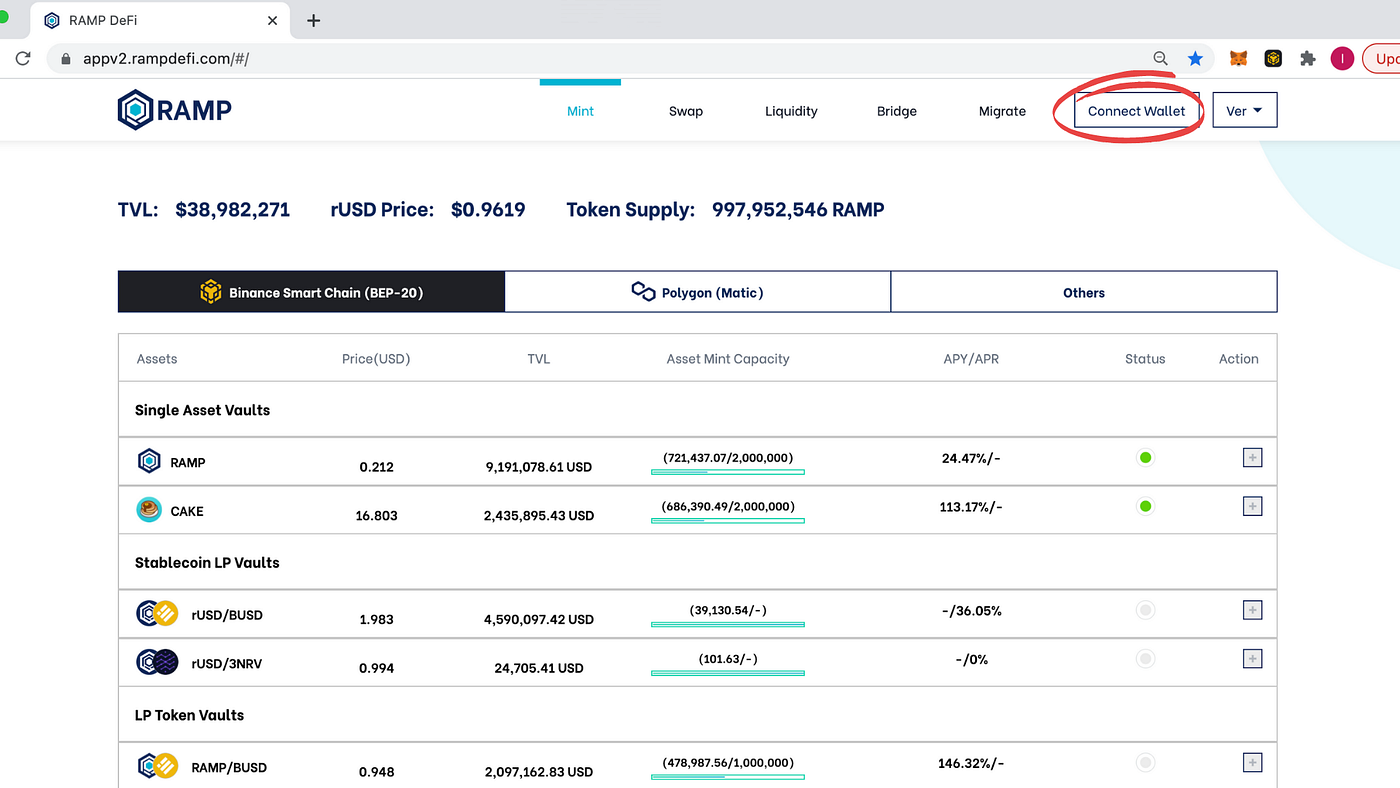The height and width of the screenshot is (788, 1400).
Task: Open the Swap page in the navigation
Action: pos(686,111)
